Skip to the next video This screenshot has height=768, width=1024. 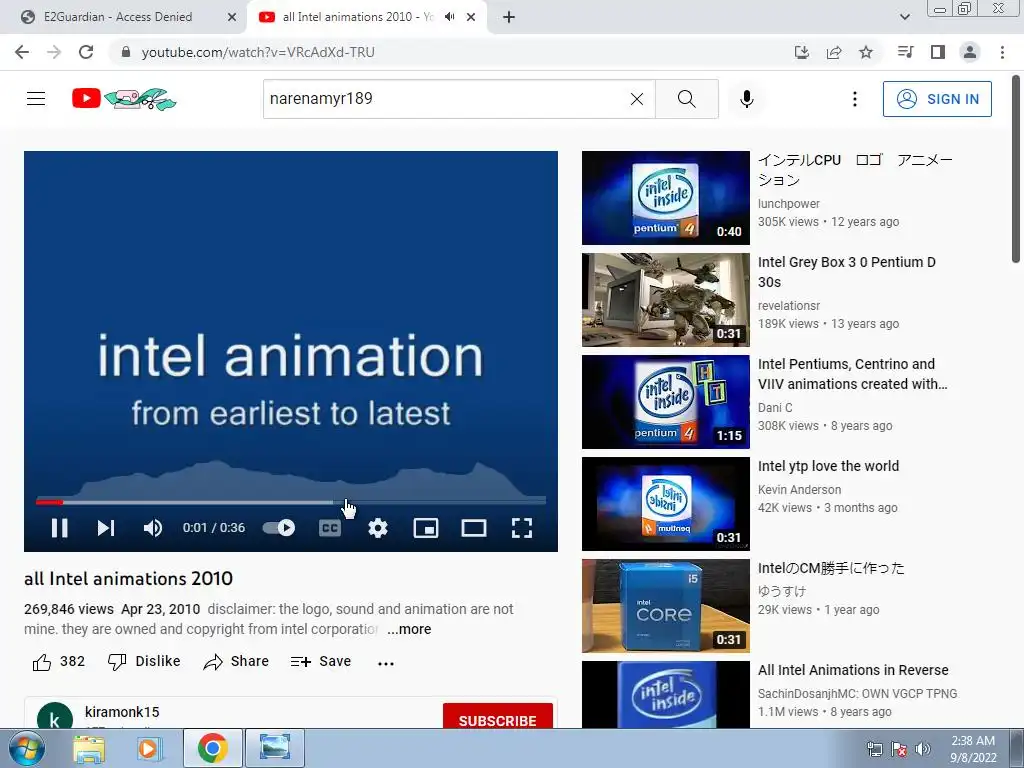pos(106,528)
